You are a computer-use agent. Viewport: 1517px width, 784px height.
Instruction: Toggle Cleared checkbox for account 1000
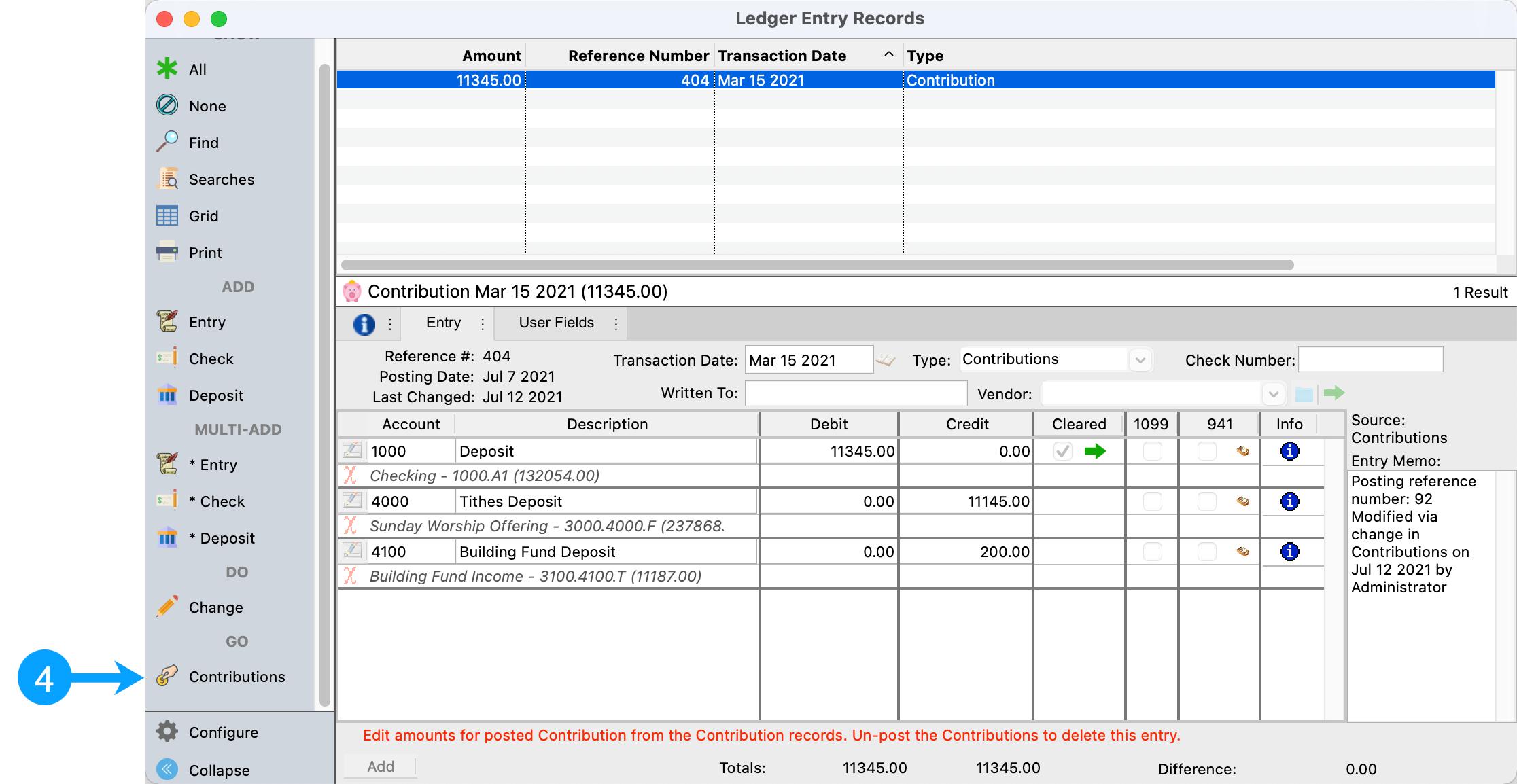(x=1062, y=451)
